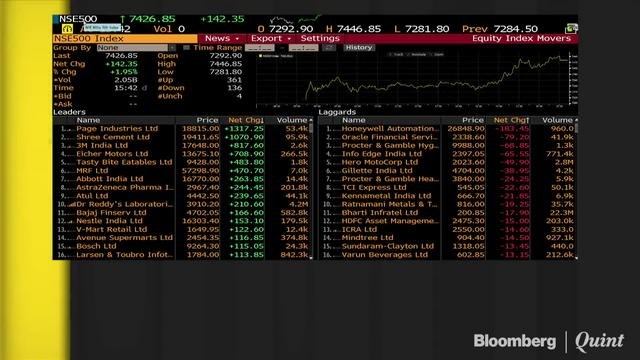Select the Procter & Gamble Hygiene row

click(446, 145)
